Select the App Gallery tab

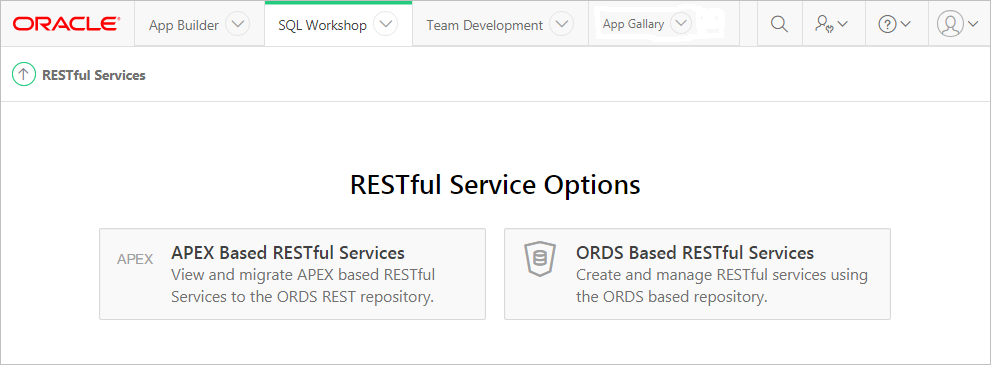[633, 24]
